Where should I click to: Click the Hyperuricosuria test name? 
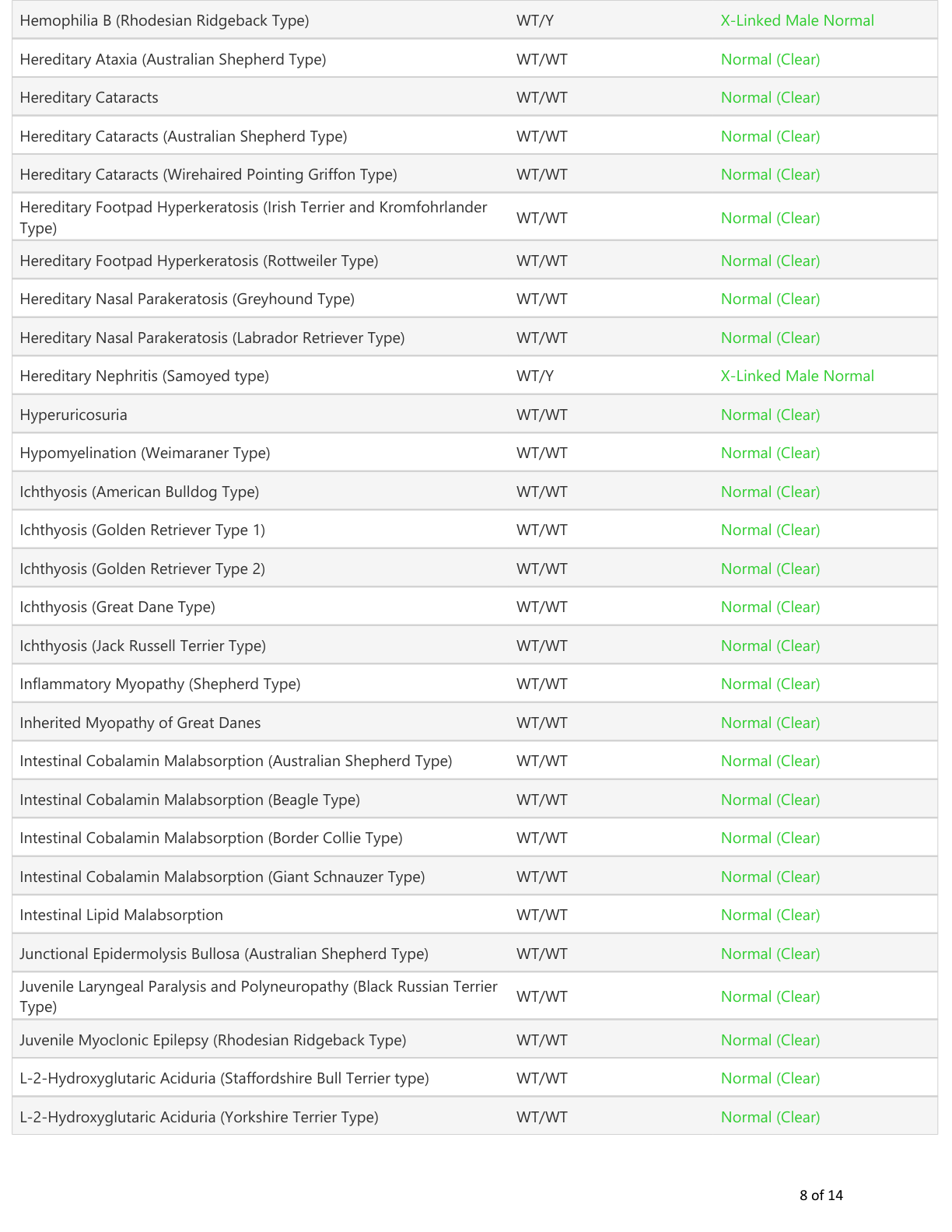pyautogui.click(x=73, y=415)
